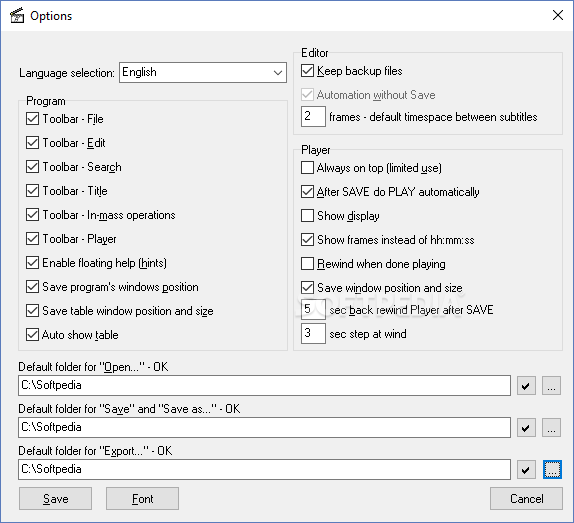Viewport: 574px width, 523px height.
Task: Open the Language selection dropdown
Action: point(202,72)
